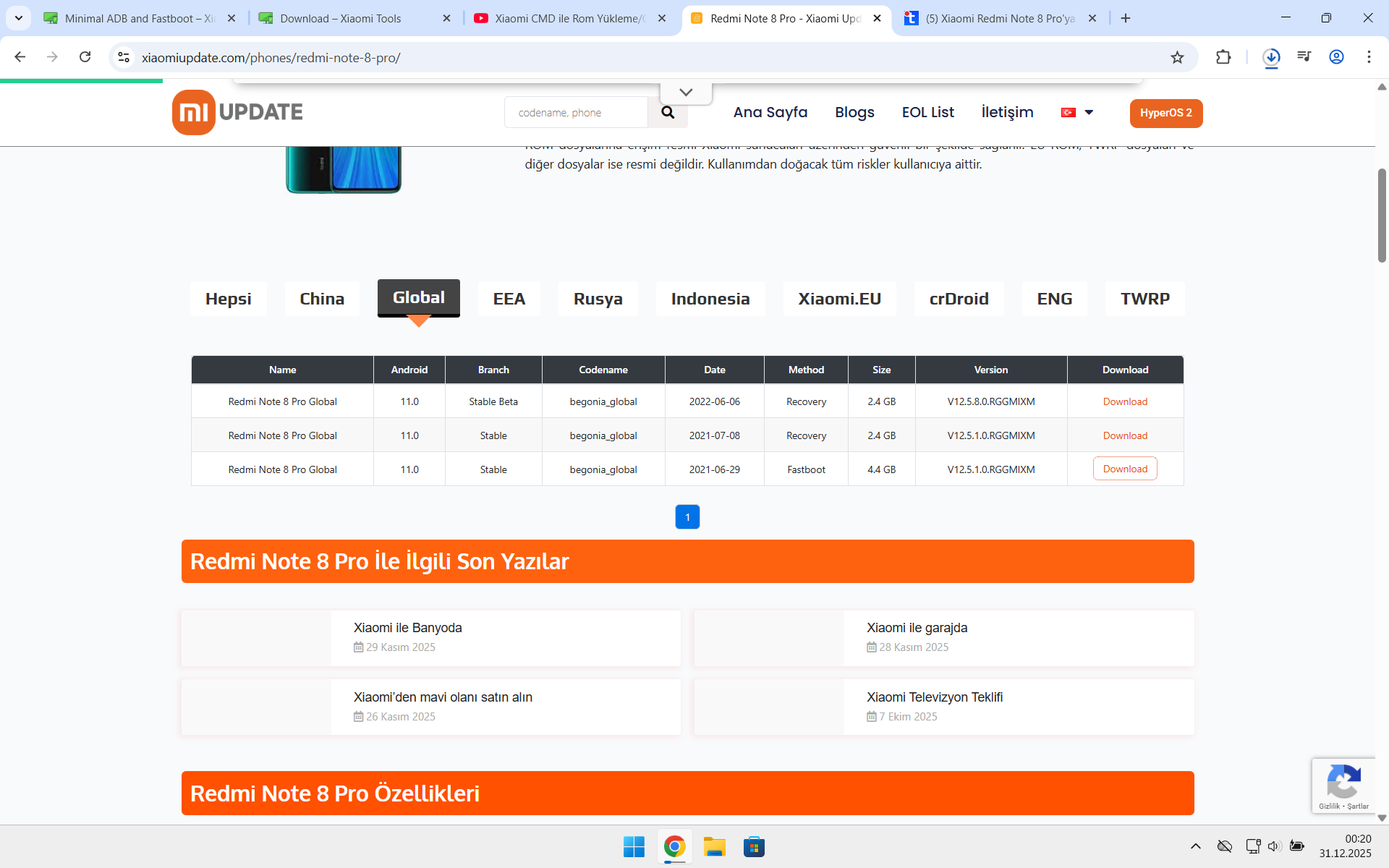Download 2021-07-08 Recovery ROM

pyautogui.click(x=1125, y=435)
